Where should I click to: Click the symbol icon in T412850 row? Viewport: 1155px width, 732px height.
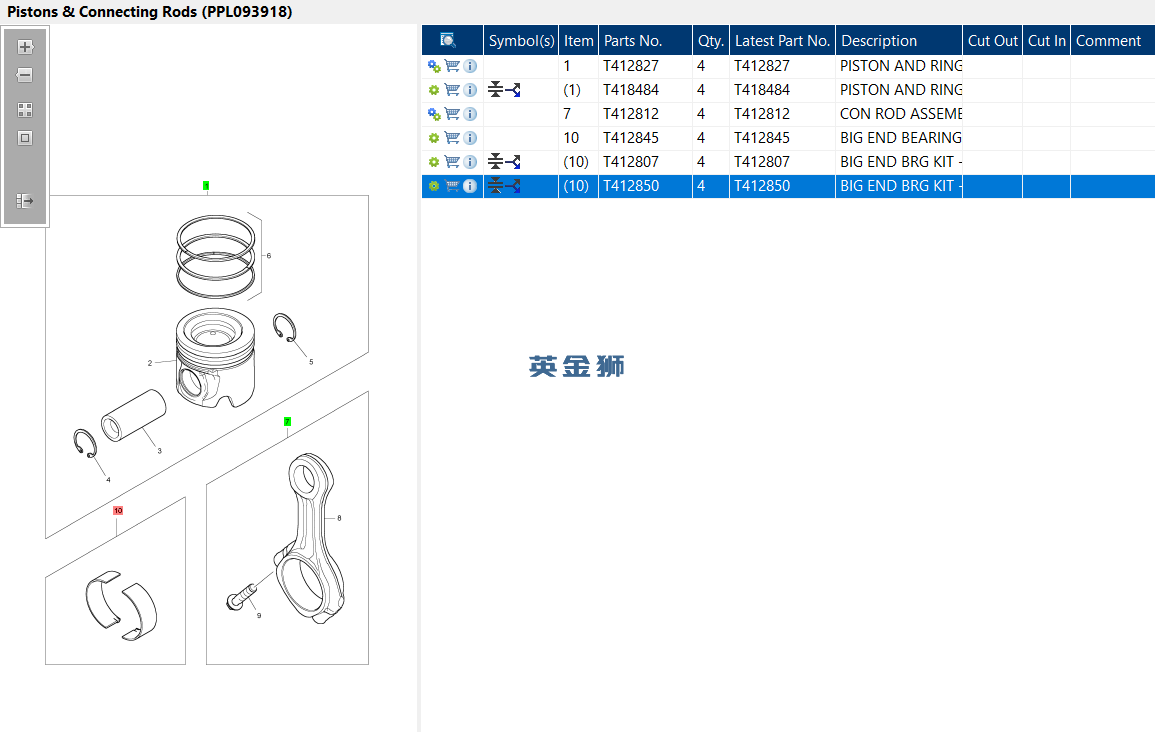[505, 186]
